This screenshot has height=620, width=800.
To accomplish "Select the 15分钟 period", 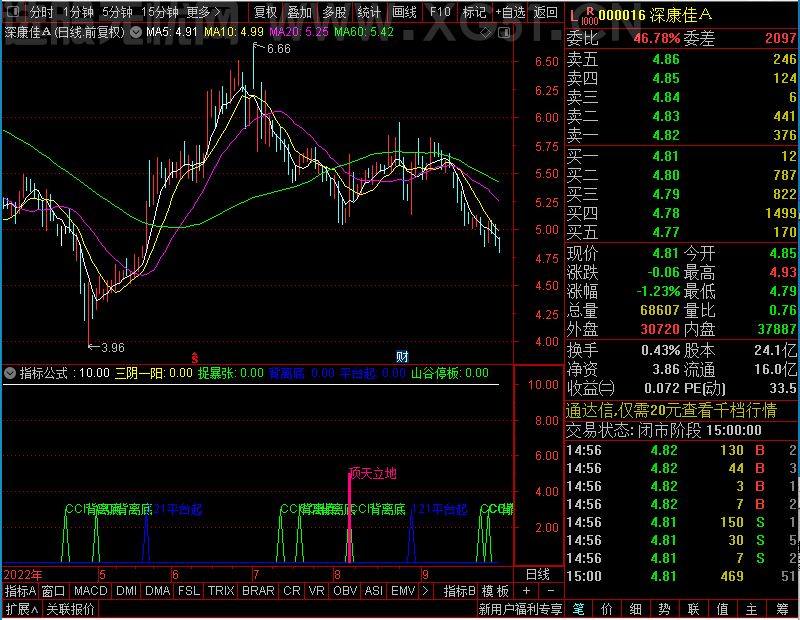I will tap(159, 12).
